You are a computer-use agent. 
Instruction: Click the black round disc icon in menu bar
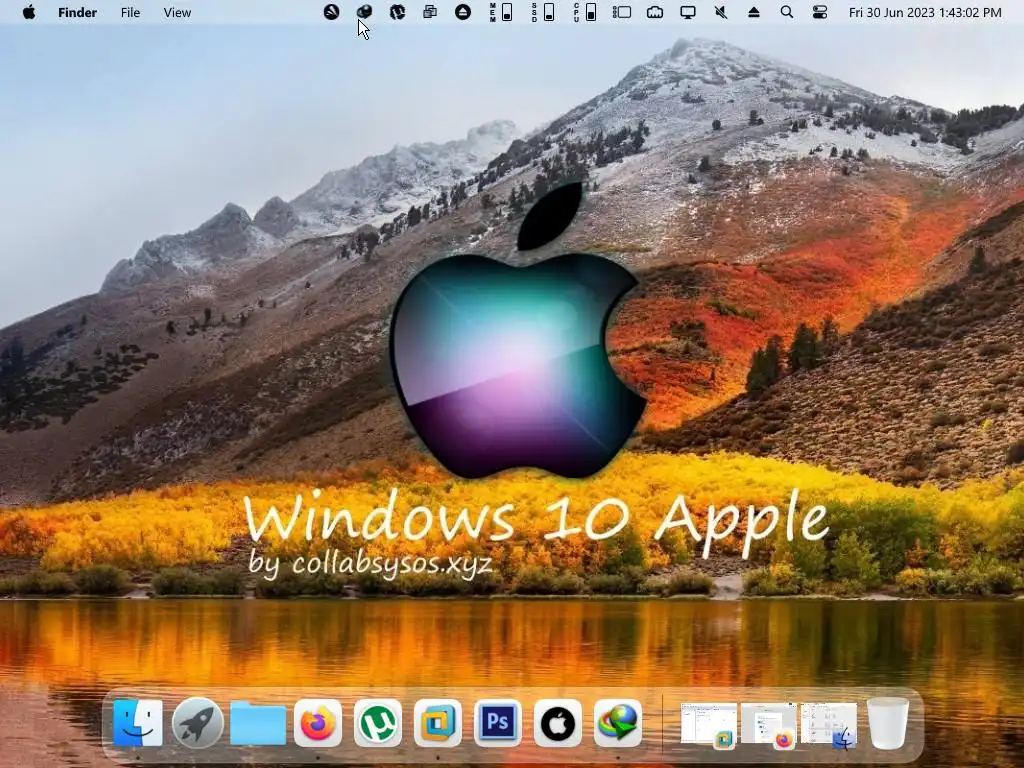tap(331, 12)
